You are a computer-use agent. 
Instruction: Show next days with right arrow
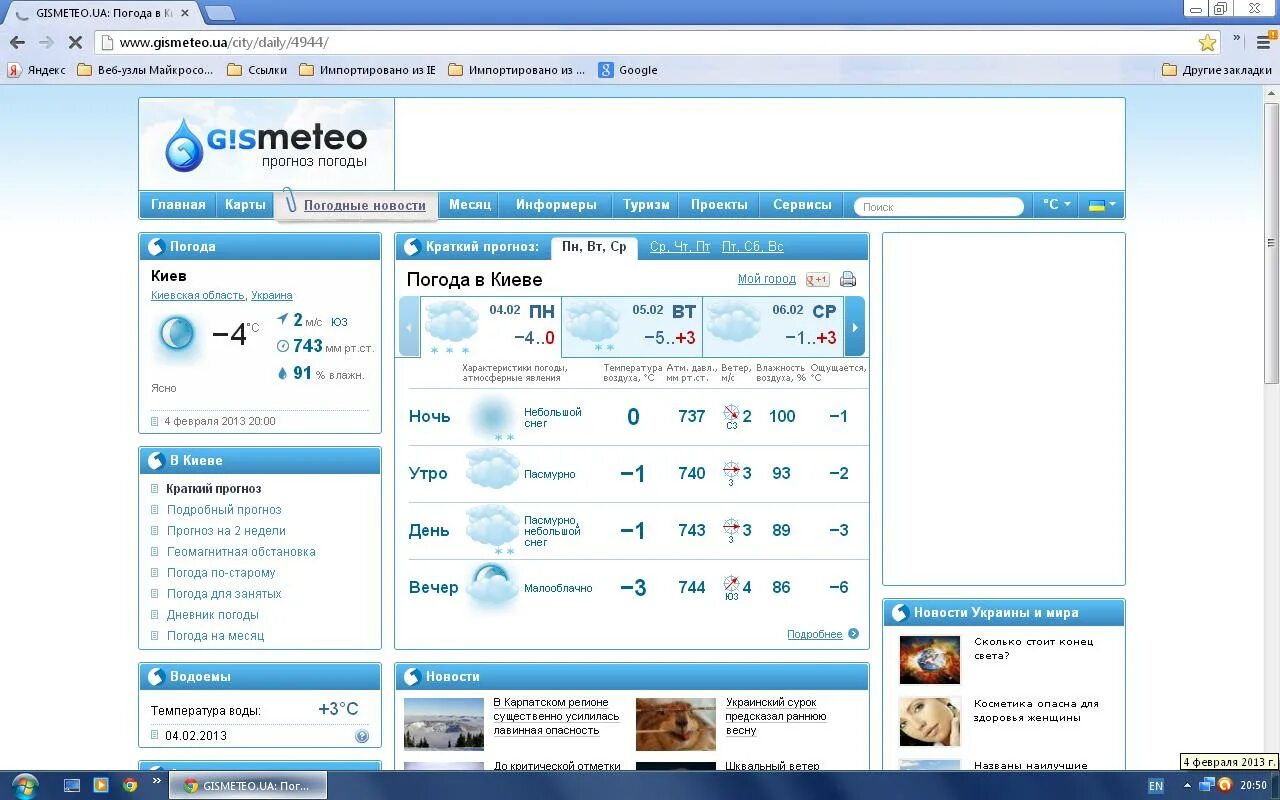point(855,327)
